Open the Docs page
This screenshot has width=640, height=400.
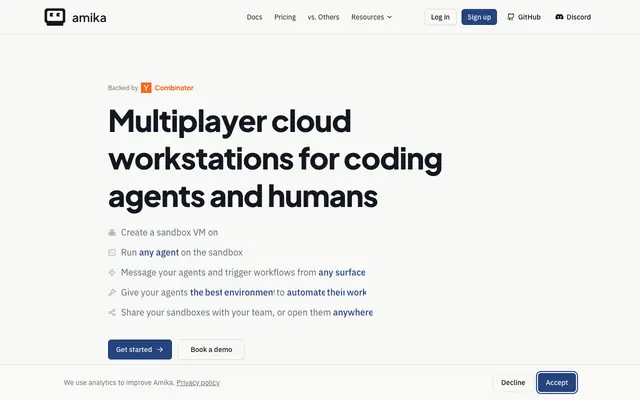pos(254,17)
